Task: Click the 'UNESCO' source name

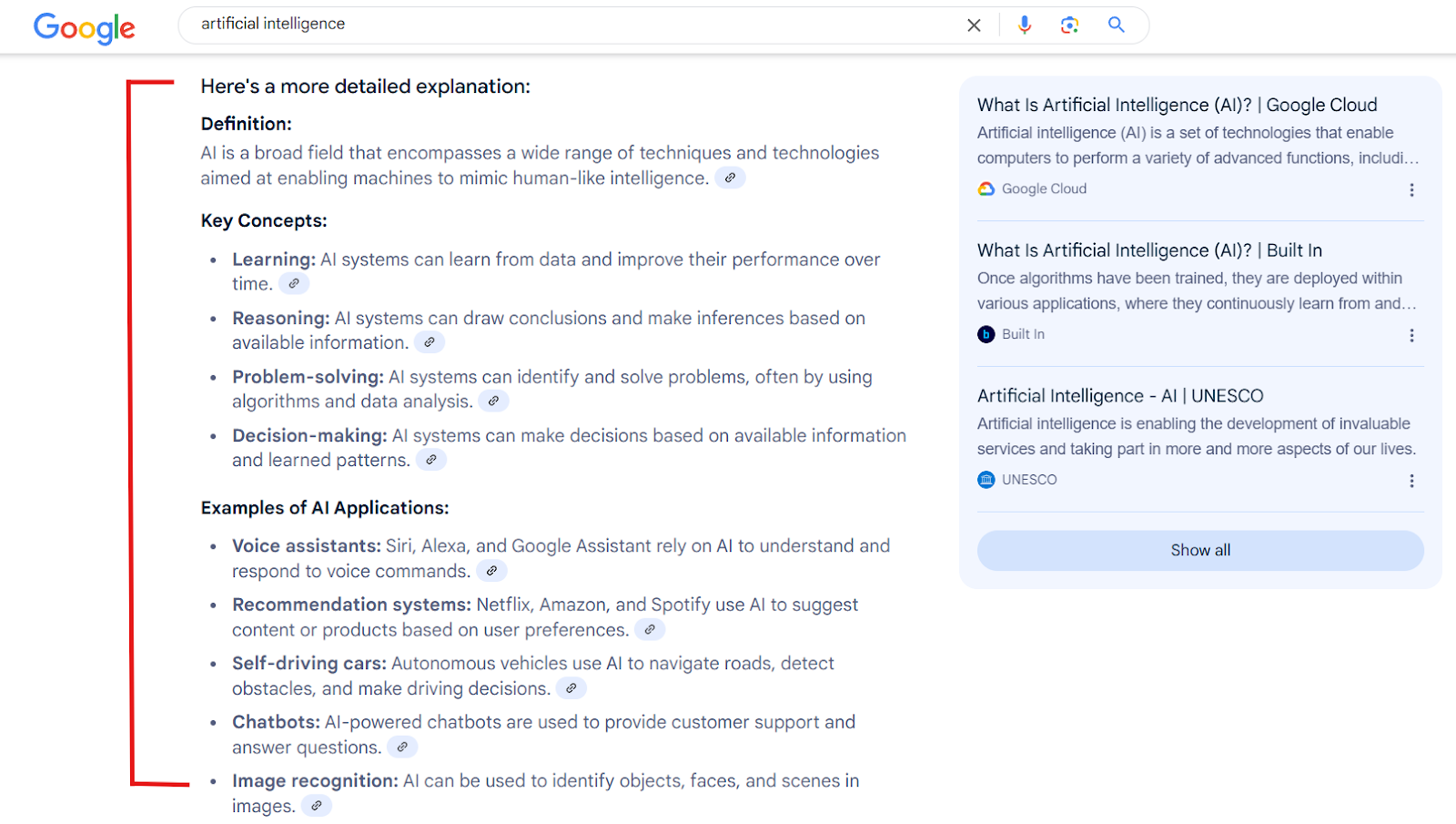Action: click(1029, 480)
